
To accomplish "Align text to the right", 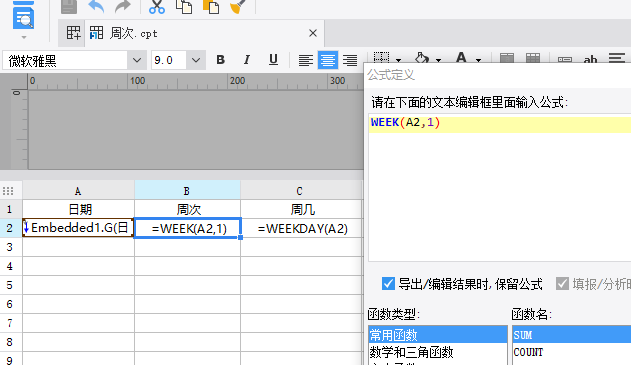I will 350,60.
